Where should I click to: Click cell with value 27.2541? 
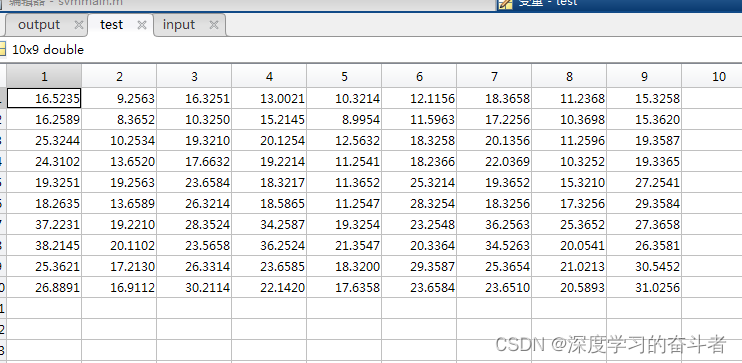point(644,182)
